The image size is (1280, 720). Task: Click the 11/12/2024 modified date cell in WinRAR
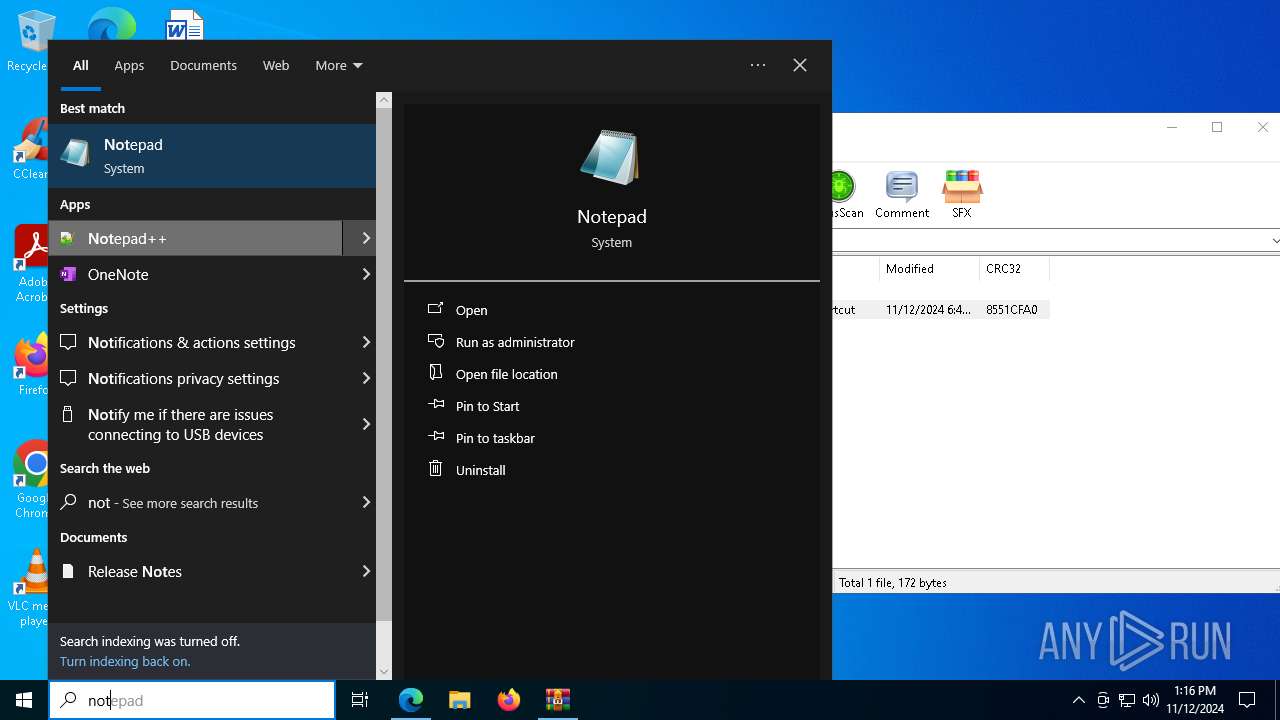pos(928,310)
